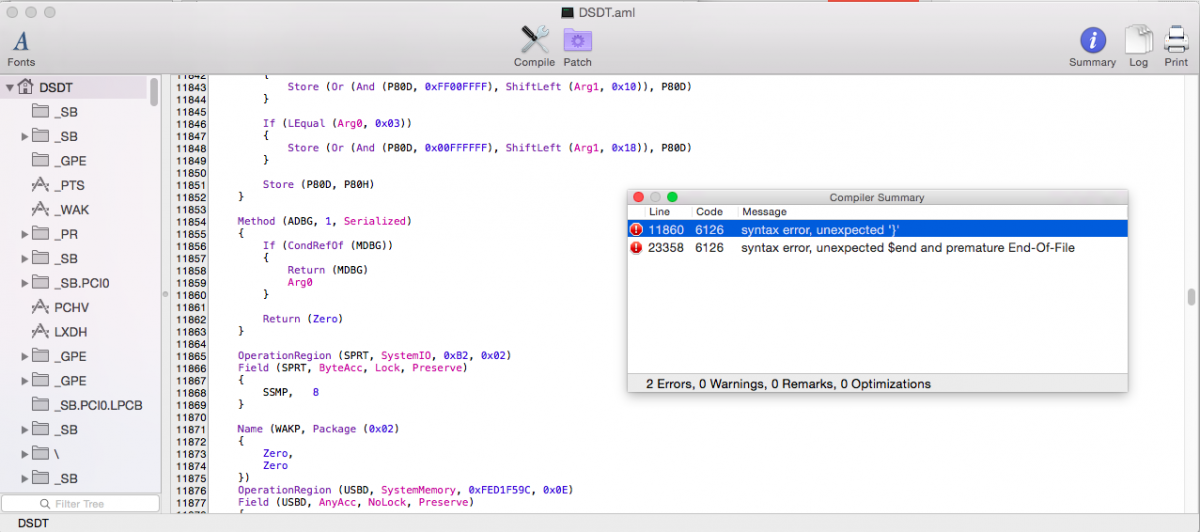Expand the backslash root scope folder

point(25,454)
